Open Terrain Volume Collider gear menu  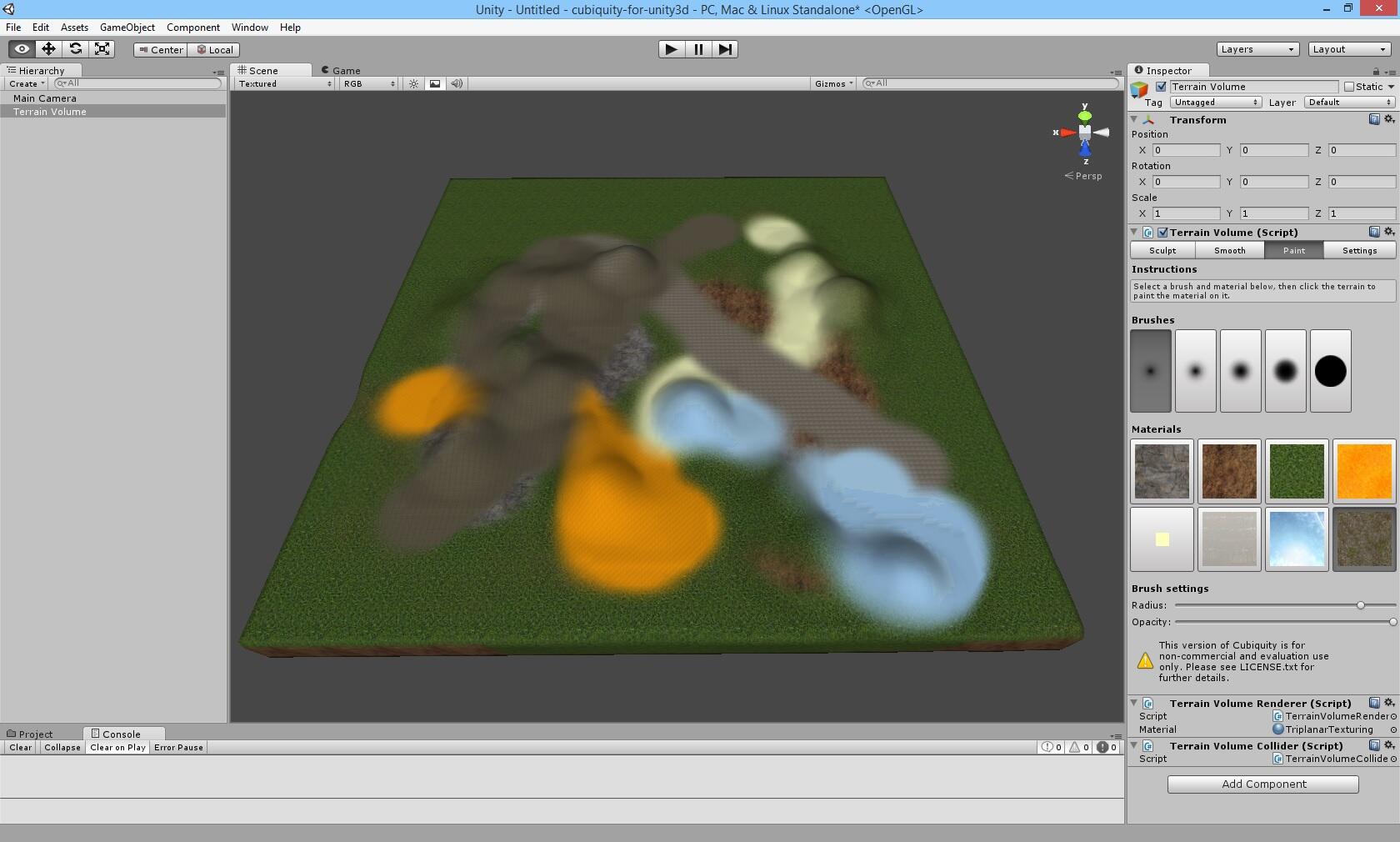1389,745
